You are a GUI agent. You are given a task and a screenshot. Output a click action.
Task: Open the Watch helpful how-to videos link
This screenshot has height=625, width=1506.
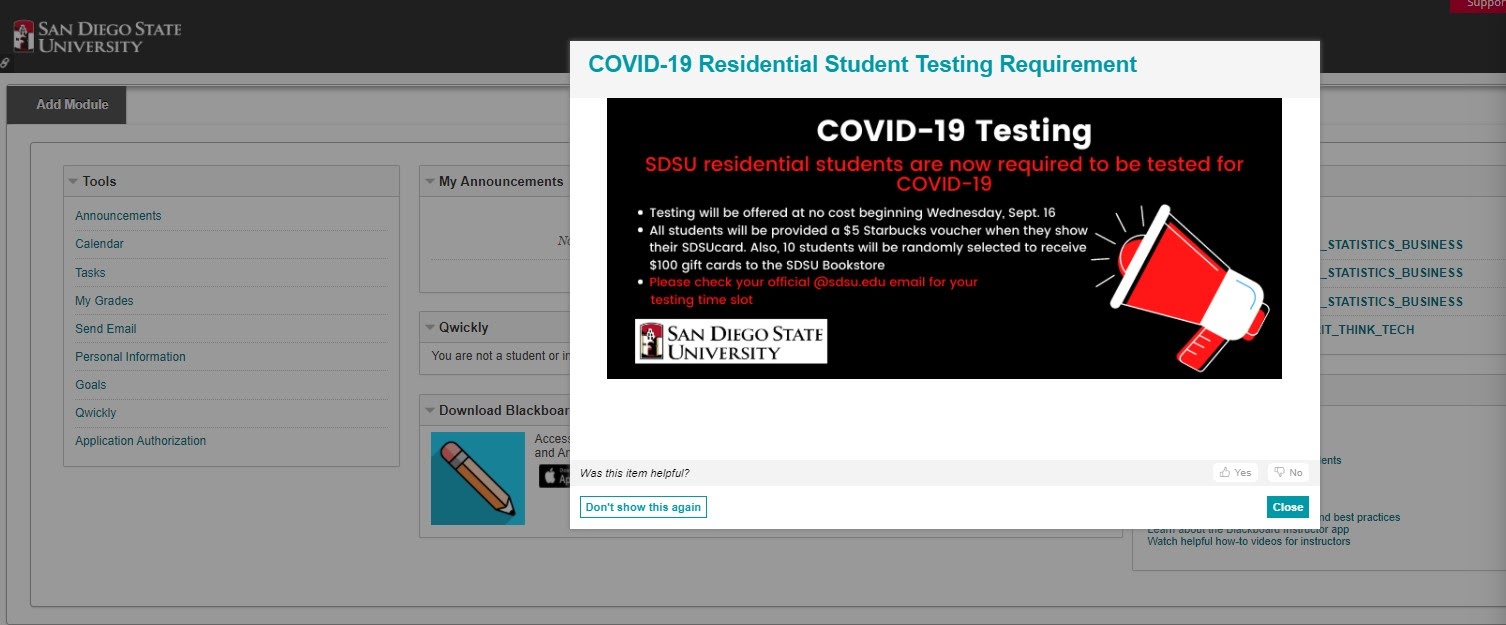1250,541
